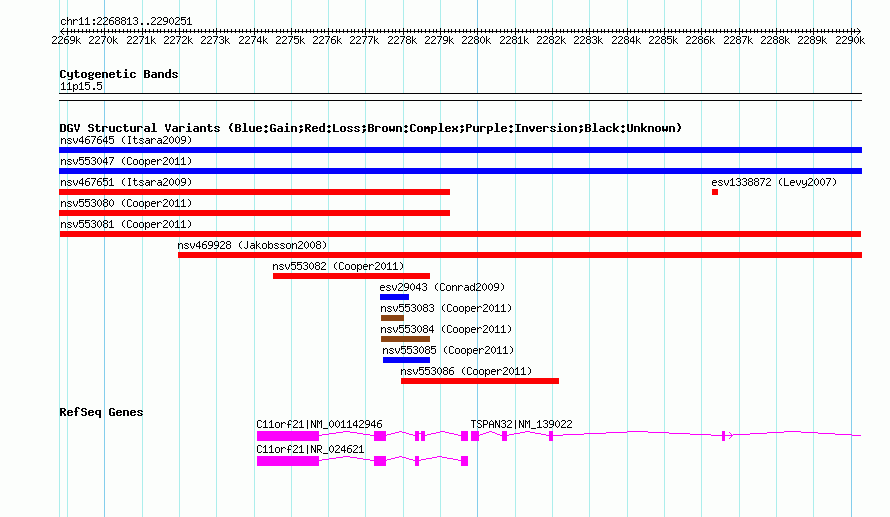Viewport: 890px width, 517px height.
Task: Click the C11orf21|NM_001142946 gene label
Action: click(319, 424)
